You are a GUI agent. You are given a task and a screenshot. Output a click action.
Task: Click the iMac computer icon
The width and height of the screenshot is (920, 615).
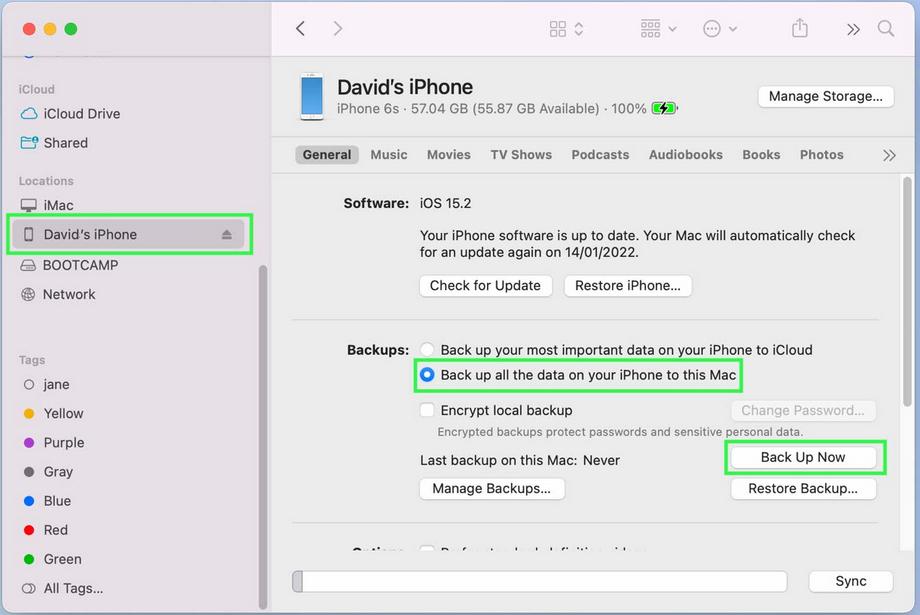click(x=28, y=205)
